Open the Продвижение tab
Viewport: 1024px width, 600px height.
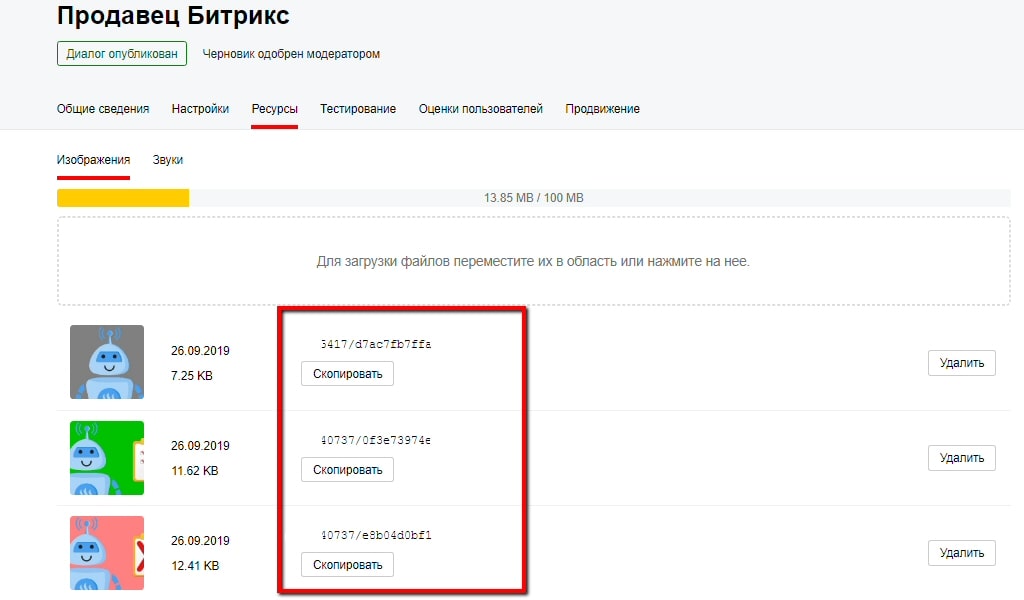pyautogui.click(x=602, y=109)
